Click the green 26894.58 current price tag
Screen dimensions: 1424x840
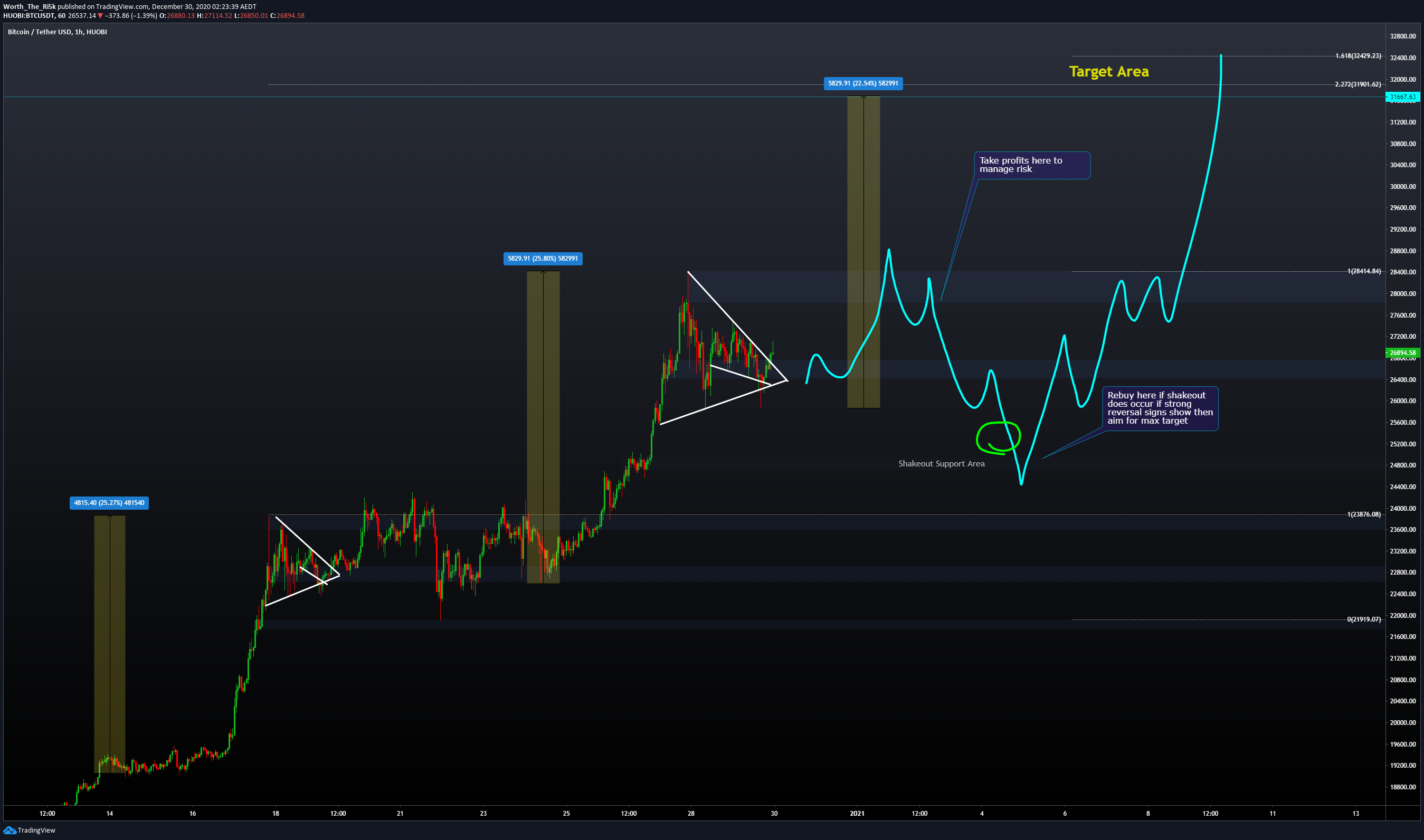click(x=1402, y=352)
